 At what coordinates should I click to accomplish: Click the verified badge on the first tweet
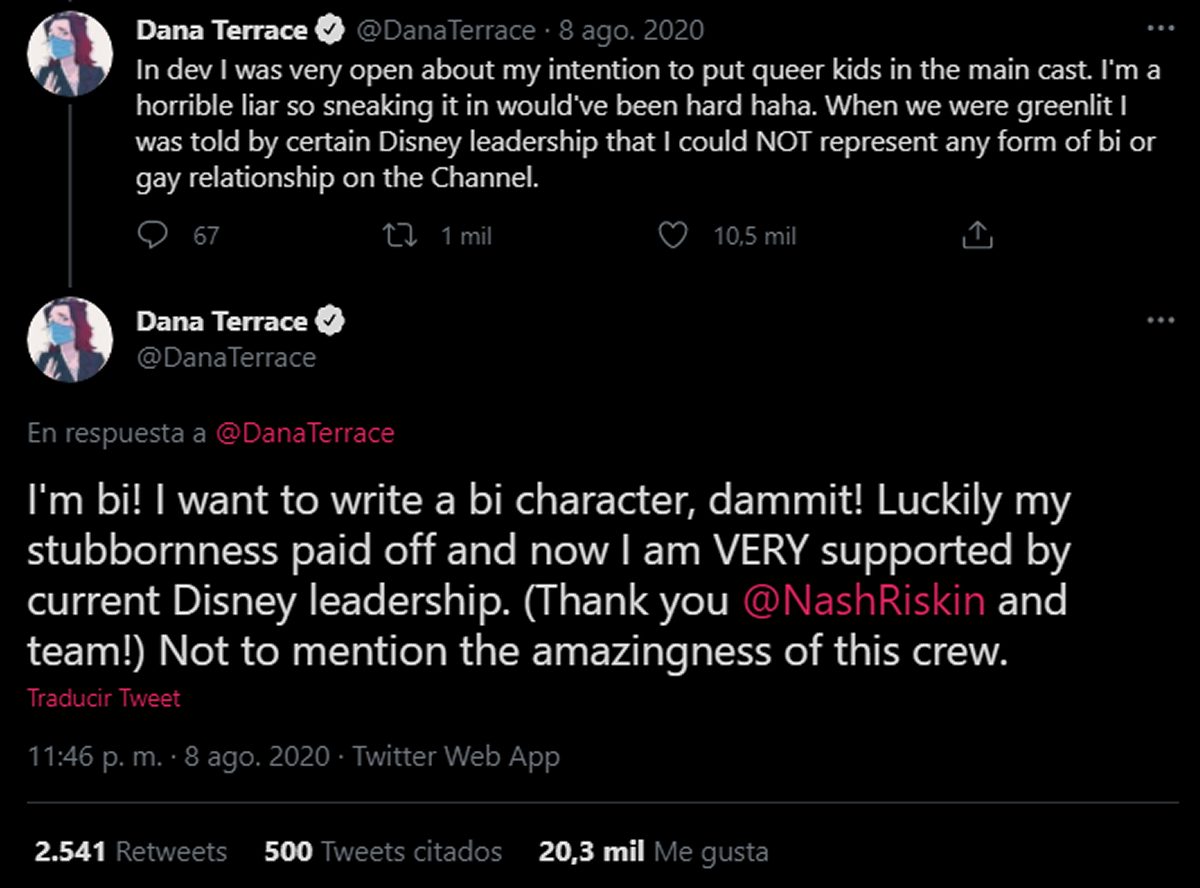[329, 31]
